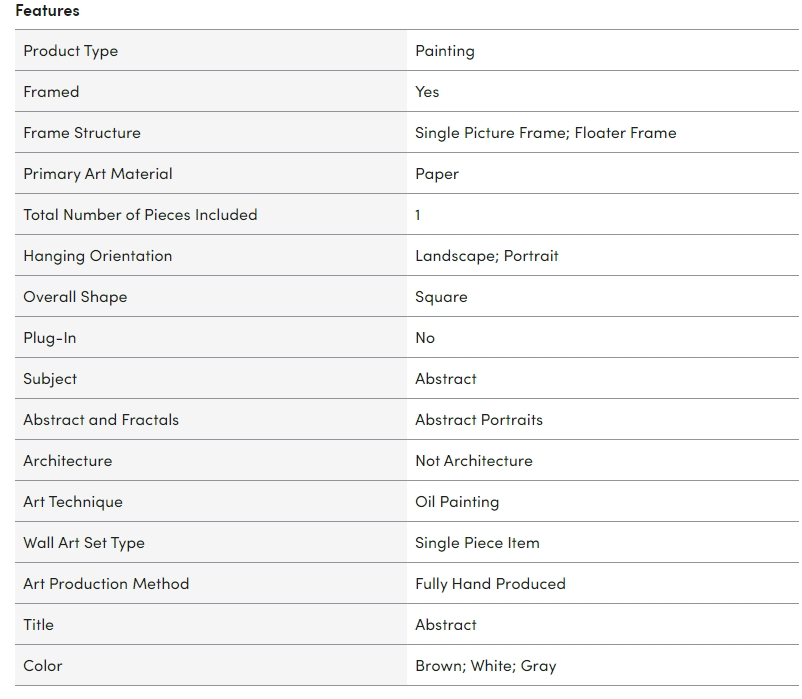Select the Product Type row label
This screenshot has height=699, width=802.
tap(71, 51)
